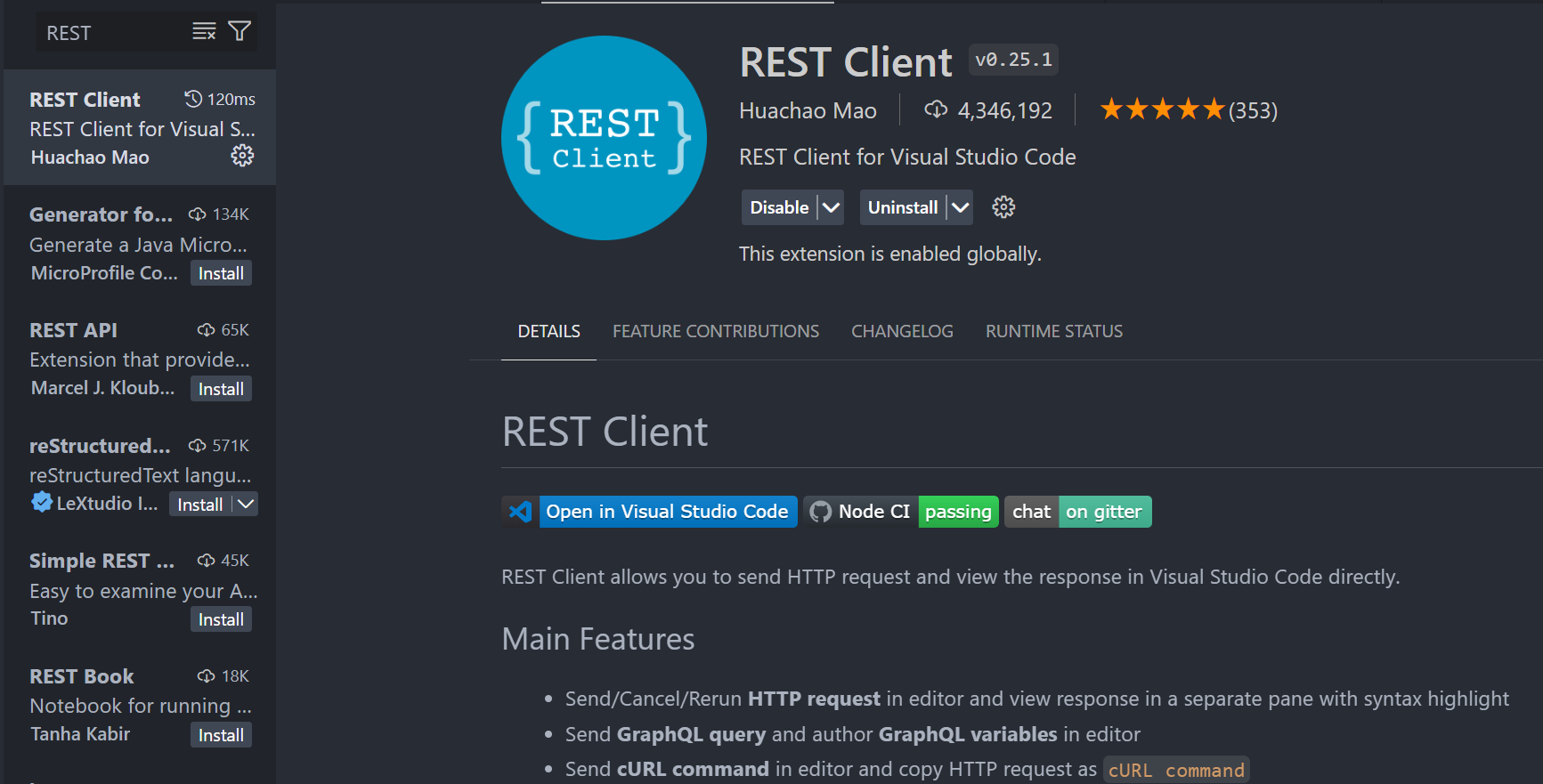1543x784 pixels.
Task: Open the Changelog tab
Action: pos(901,331)
